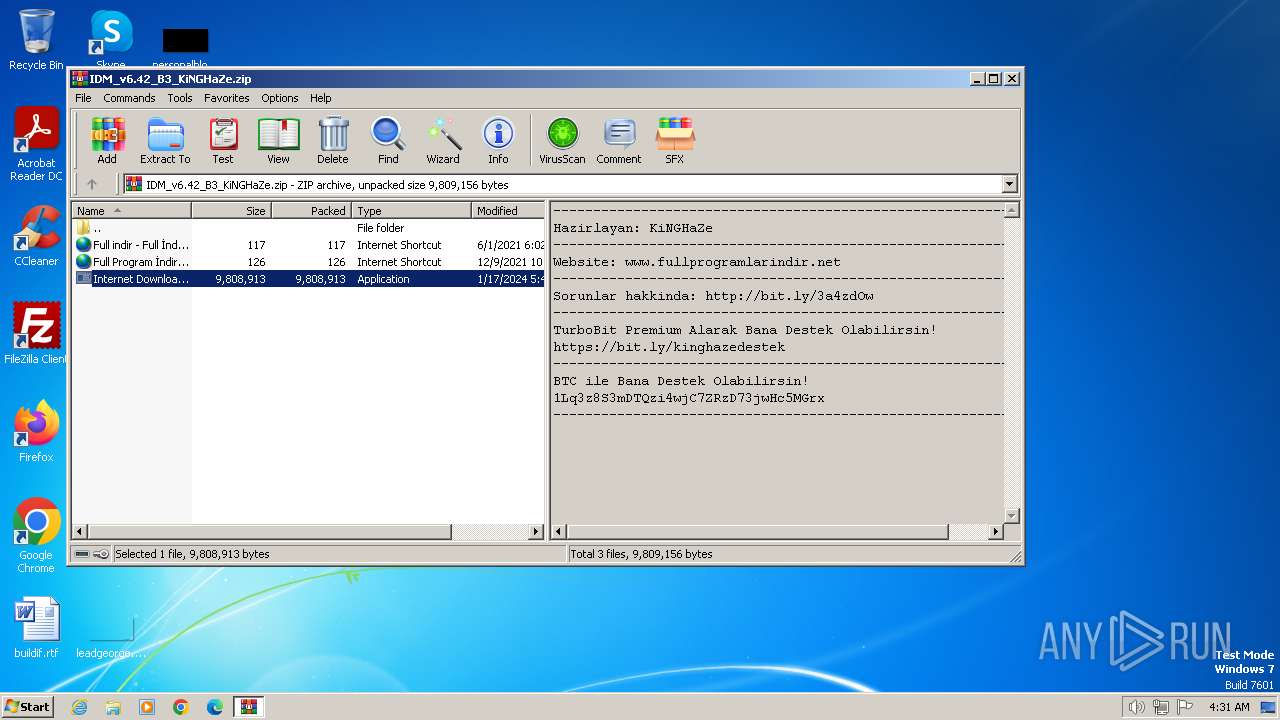Screen dimensions: 1280x720
Task: Sort files by Name column
Action: click(x=131, y=211)
